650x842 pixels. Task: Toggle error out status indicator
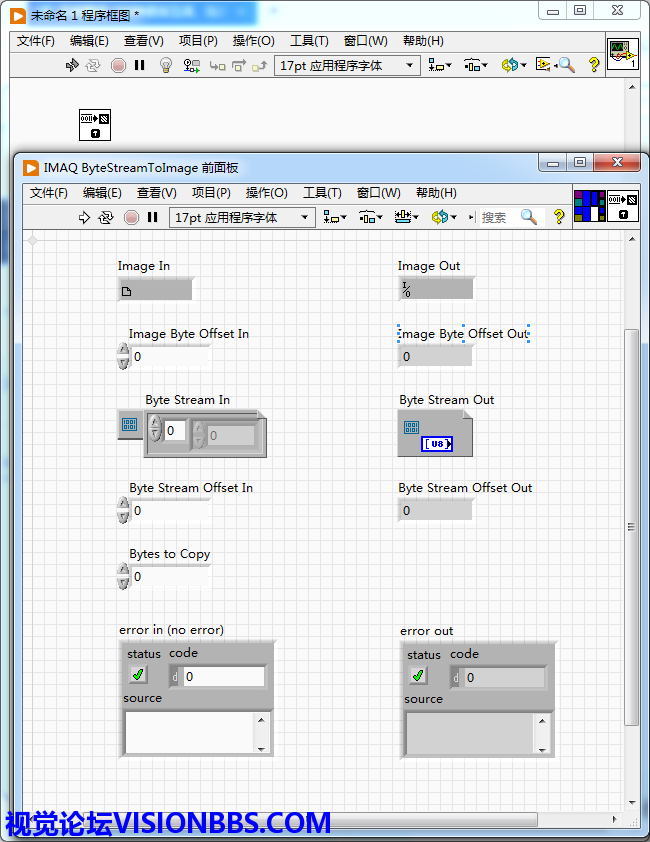pos(419,676)
